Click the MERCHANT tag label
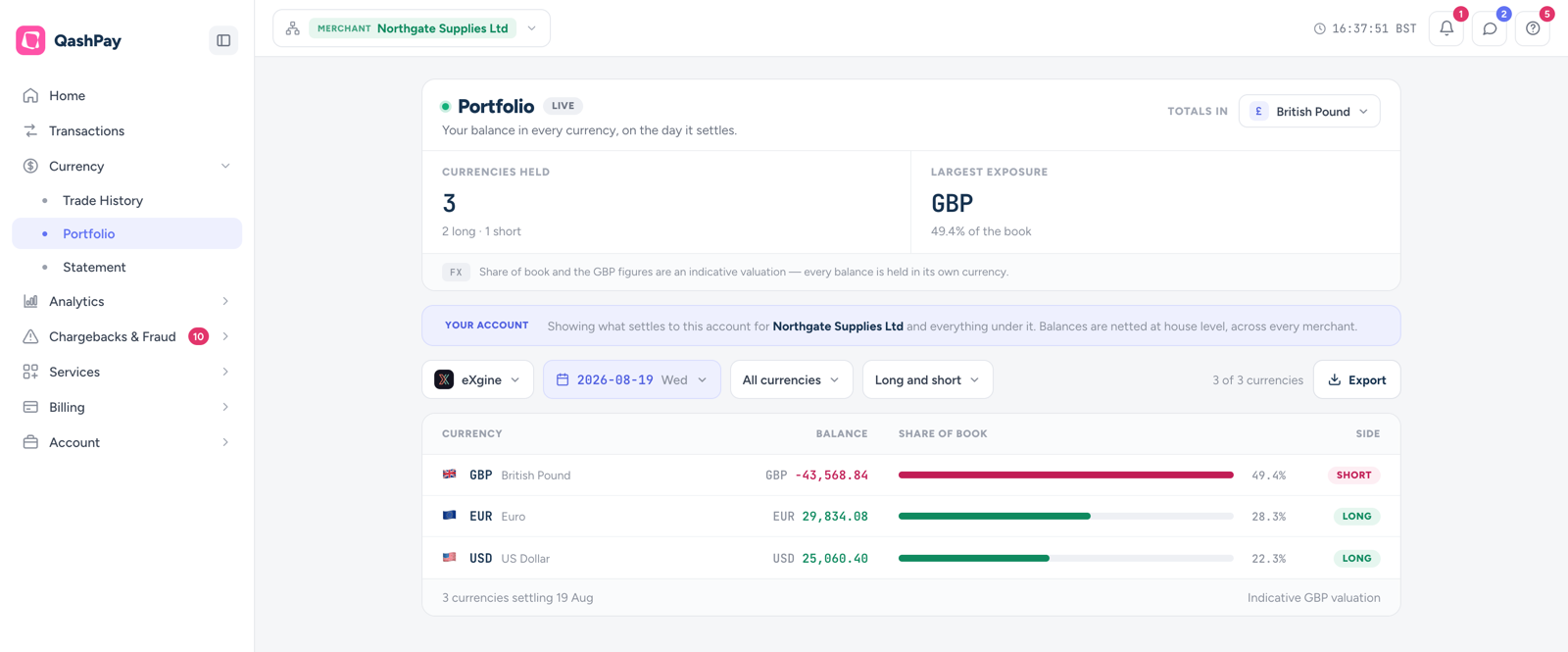This screenshot has width=1568, height=652. click(344, 28)
